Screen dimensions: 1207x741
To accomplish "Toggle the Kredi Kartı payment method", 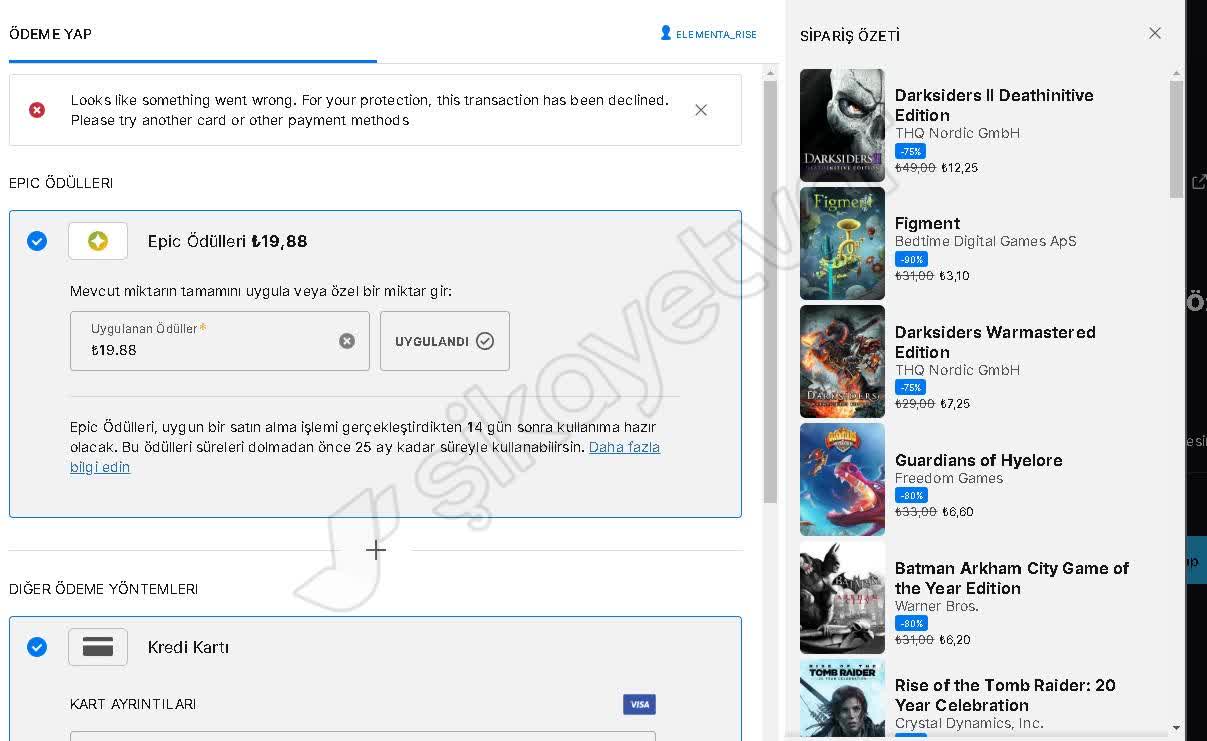I will (37, 647).
